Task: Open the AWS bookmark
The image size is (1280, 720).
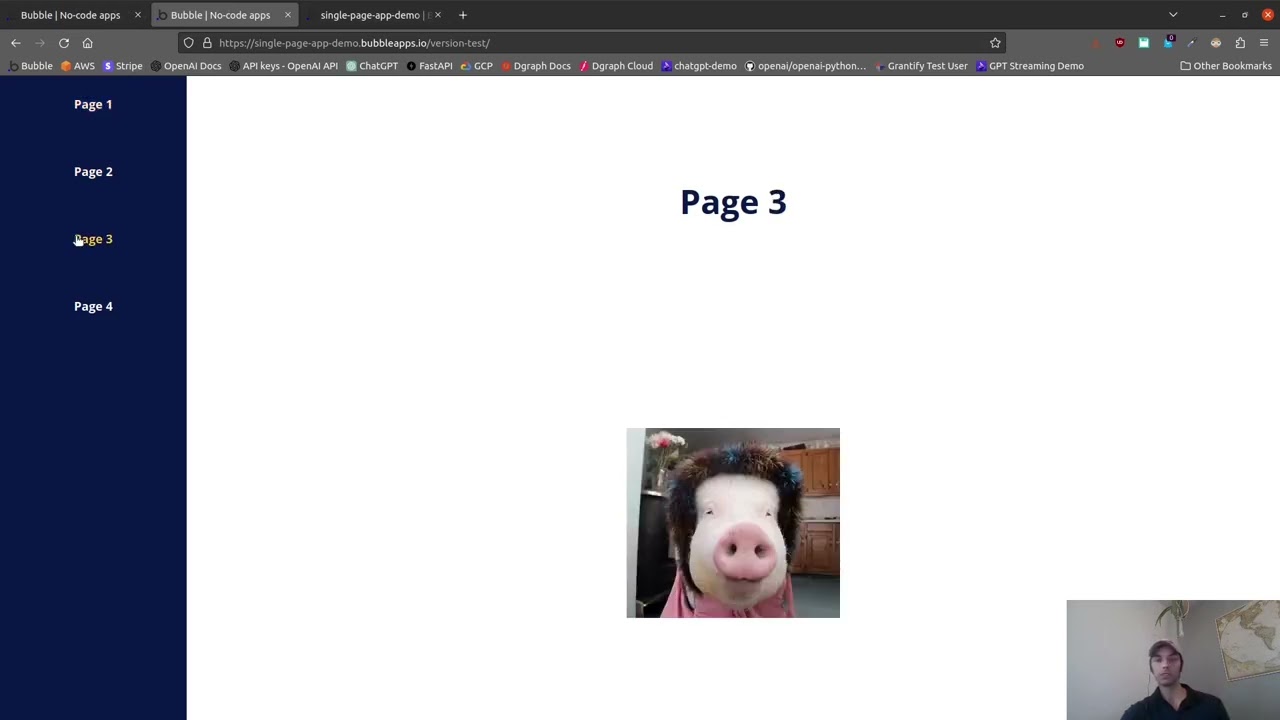Action: 78,66
